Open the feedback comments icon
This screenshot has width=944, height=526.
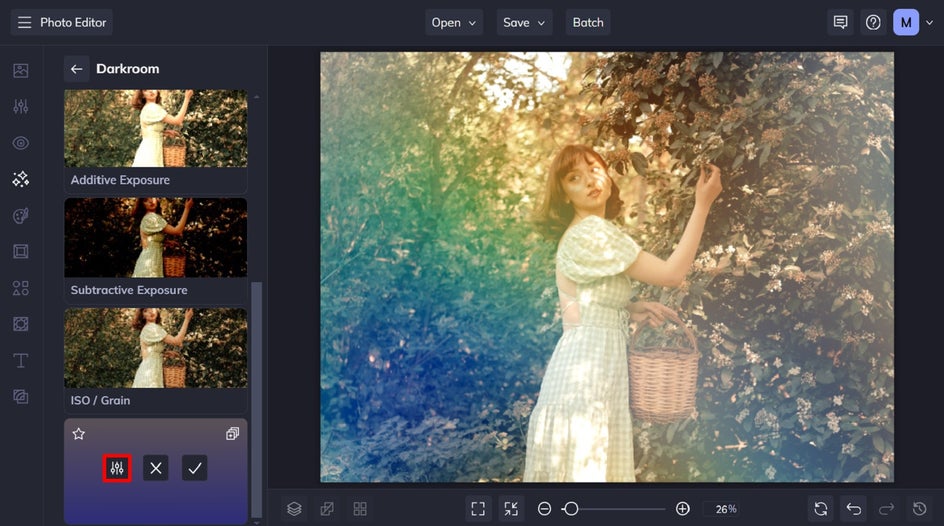pyautogui.click(x=840, y=22)
